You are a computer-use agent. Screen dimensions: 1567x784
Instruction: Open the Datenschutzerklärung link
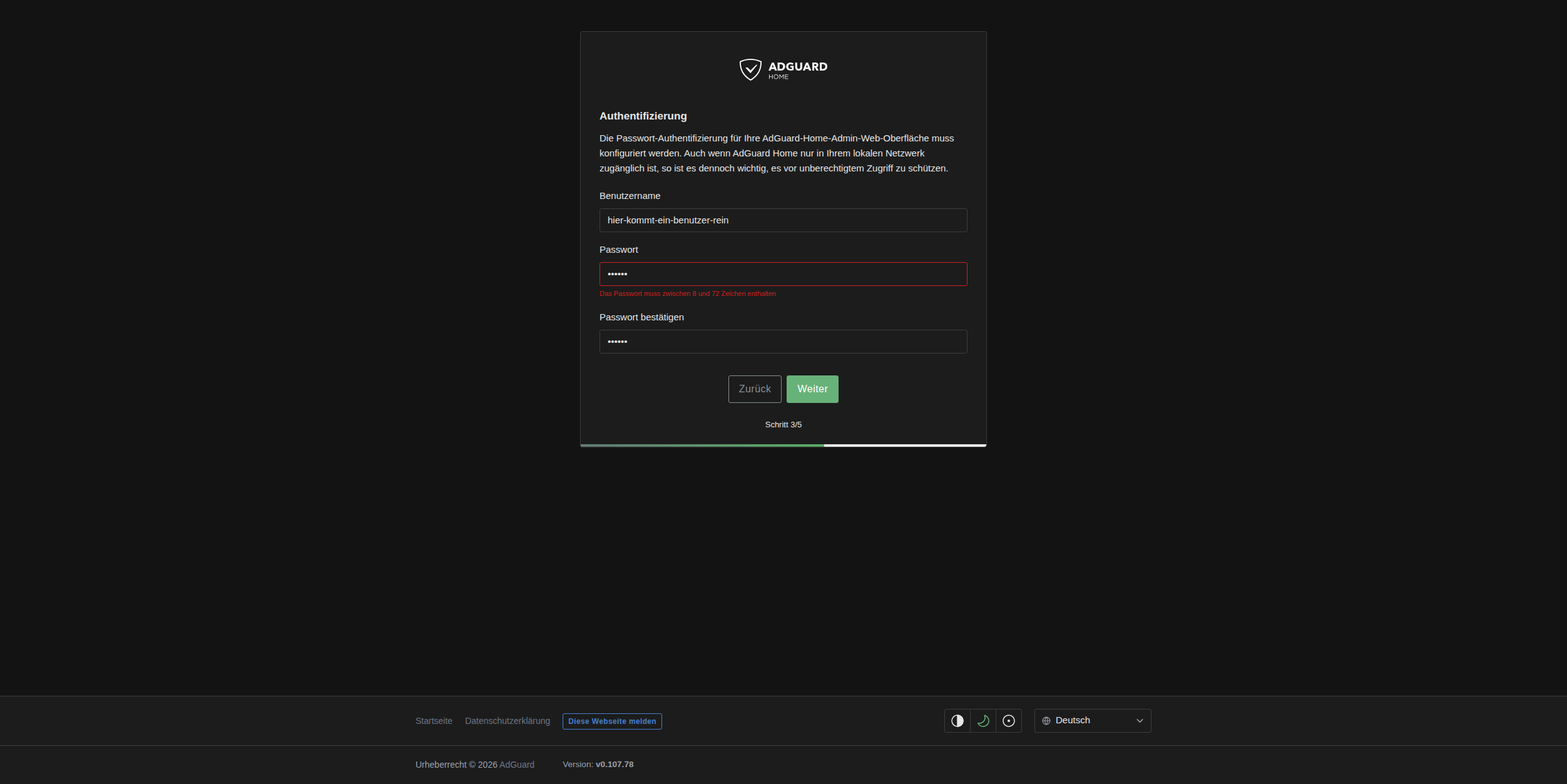pos(508,721)
